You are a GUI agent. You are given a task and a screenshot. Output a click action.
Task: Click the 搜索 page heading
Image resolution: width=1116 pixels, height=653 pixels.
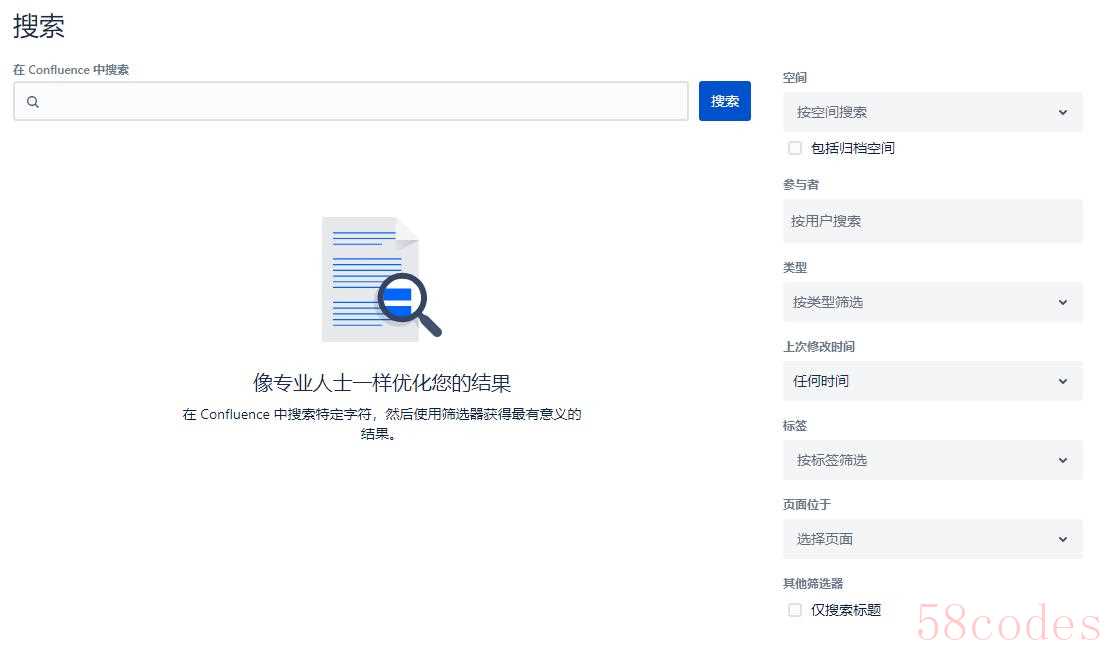(38, 26)
